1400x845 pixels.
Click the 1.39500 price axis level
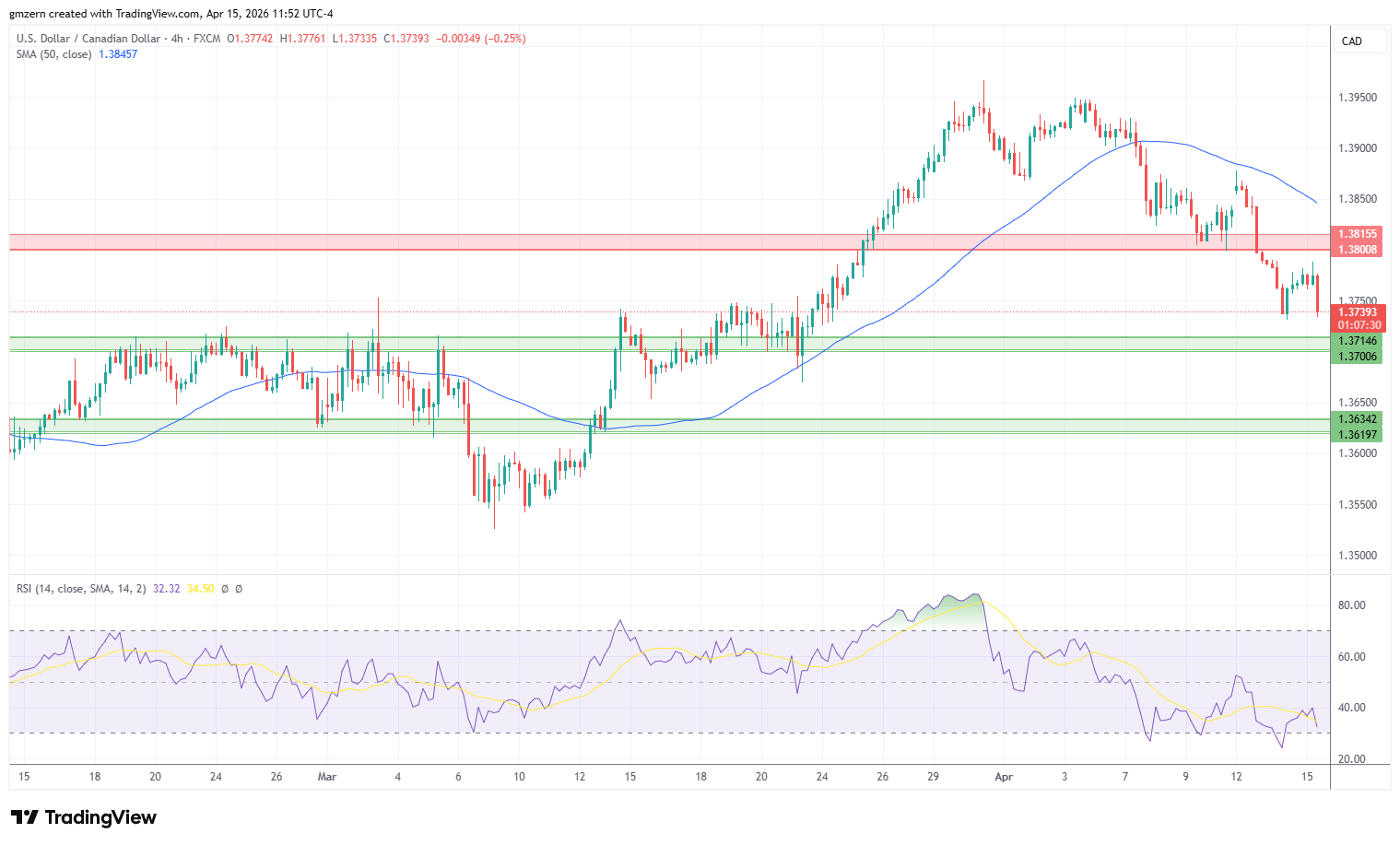pyautogui.click(x=1358, y=98)
